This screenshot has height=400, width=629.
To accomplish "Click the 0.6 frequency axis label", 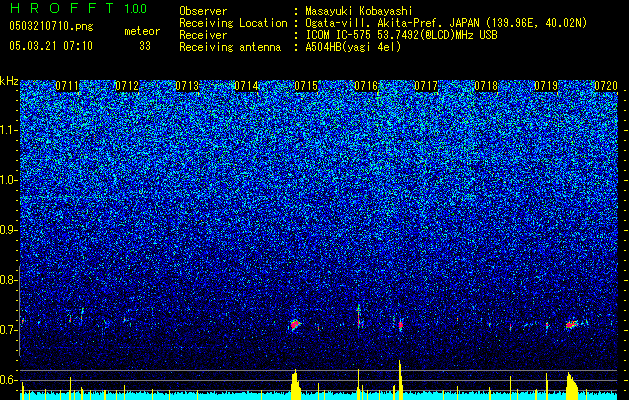I will click(x=9, y=380).
